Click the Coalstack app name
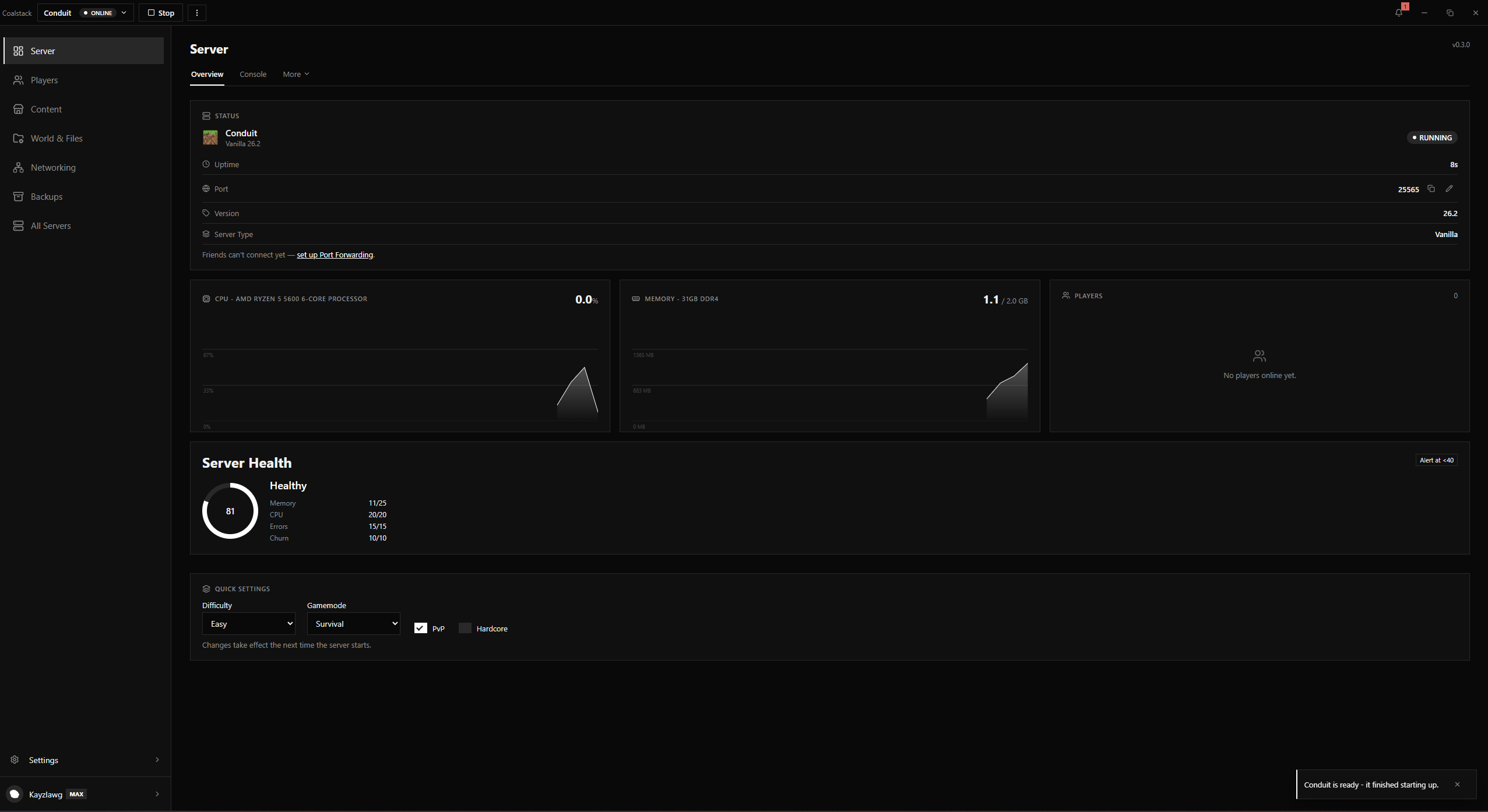The image size is (1488, 812). point(17,13)
